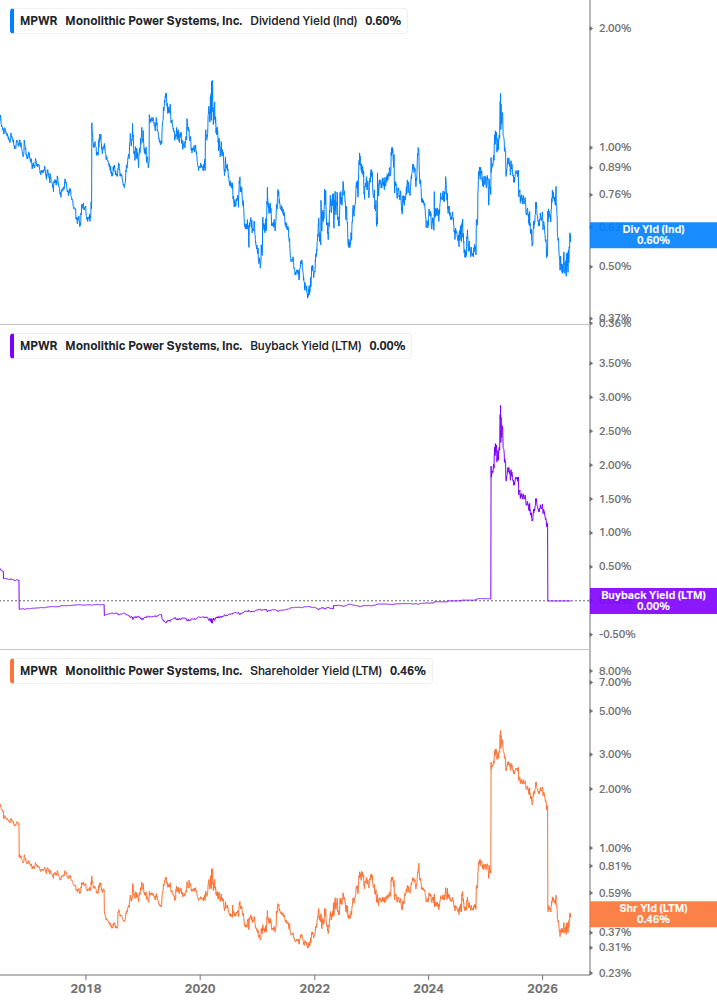Click the 2020 label on the time axis

(200, 988)
